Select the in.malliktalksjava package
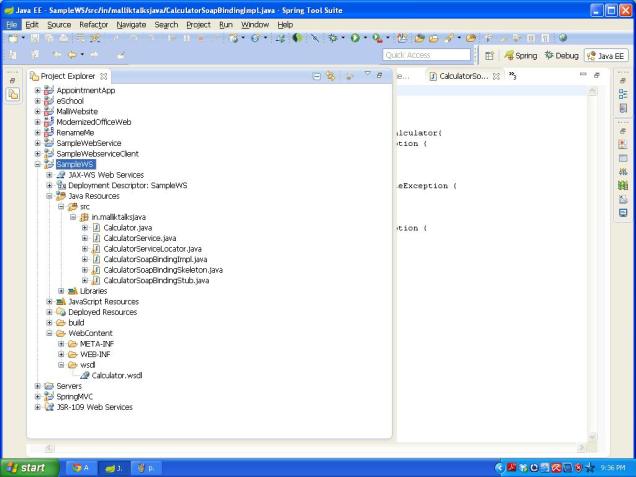 coord(118,217)
